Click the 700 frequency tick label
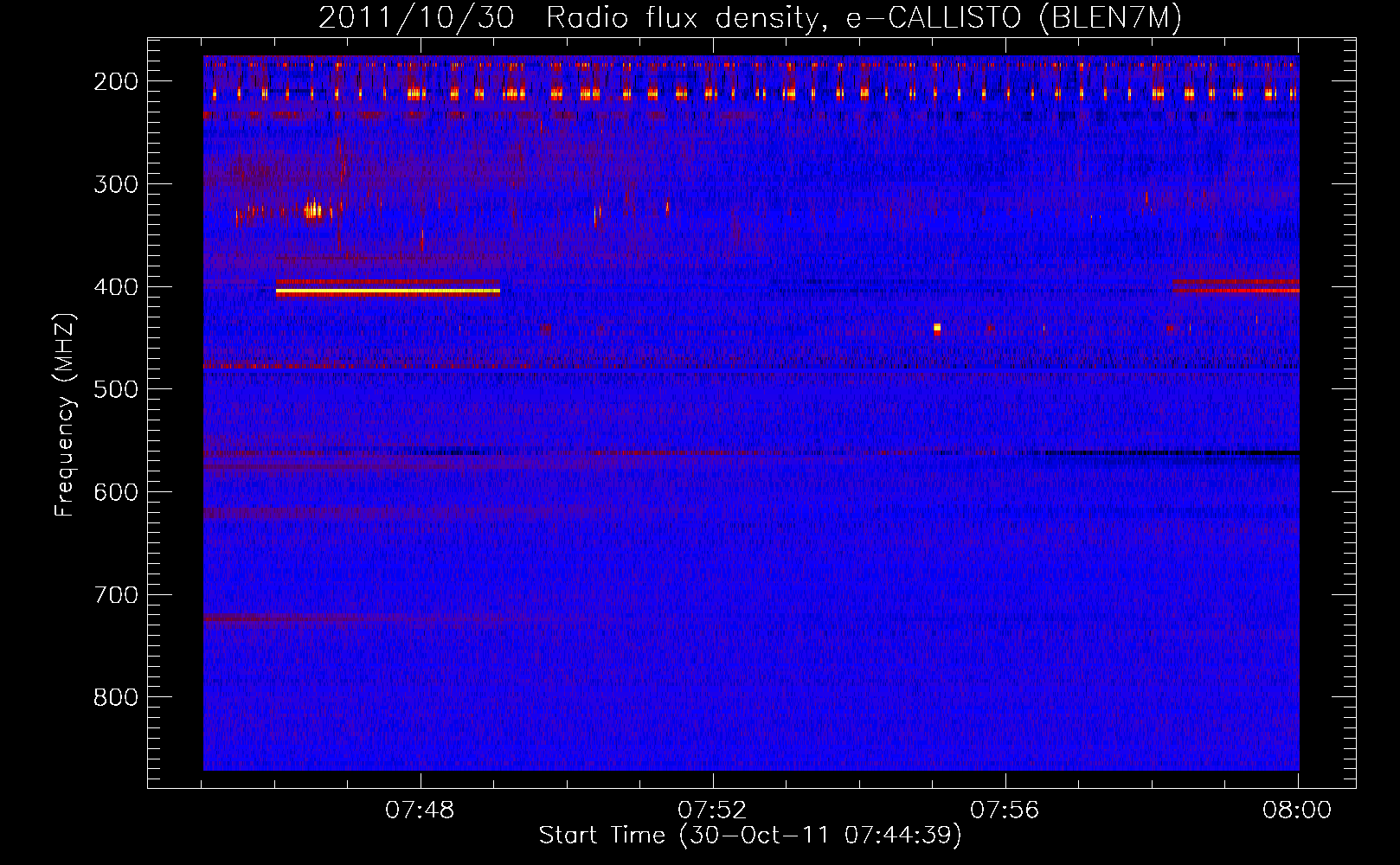 116,595
